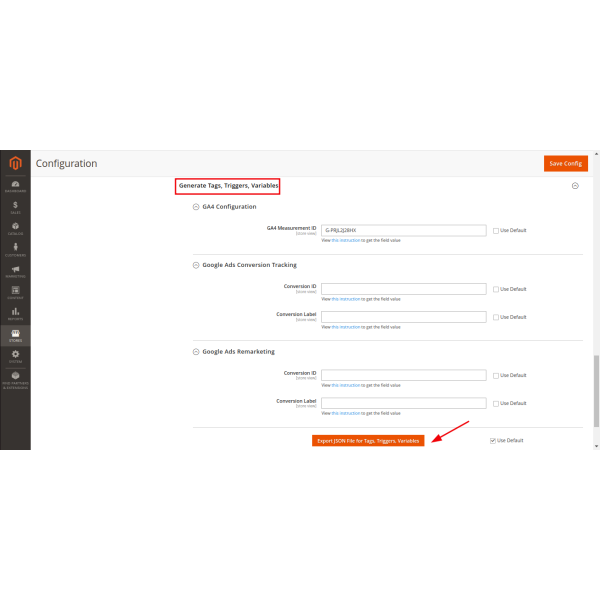The image size is (600, 600).
Task: Click the Magento logo in the sidebar
Action: [x=15, y=164]
